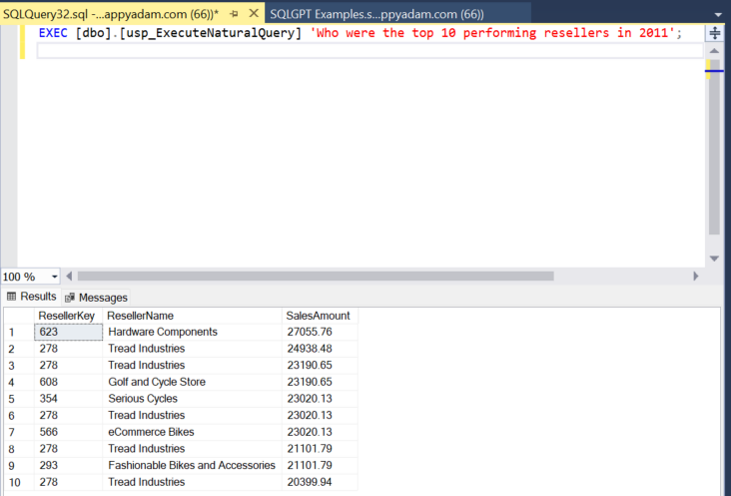Select row header number 7
This screenshot has width=731, height=496.
(19, 433)
